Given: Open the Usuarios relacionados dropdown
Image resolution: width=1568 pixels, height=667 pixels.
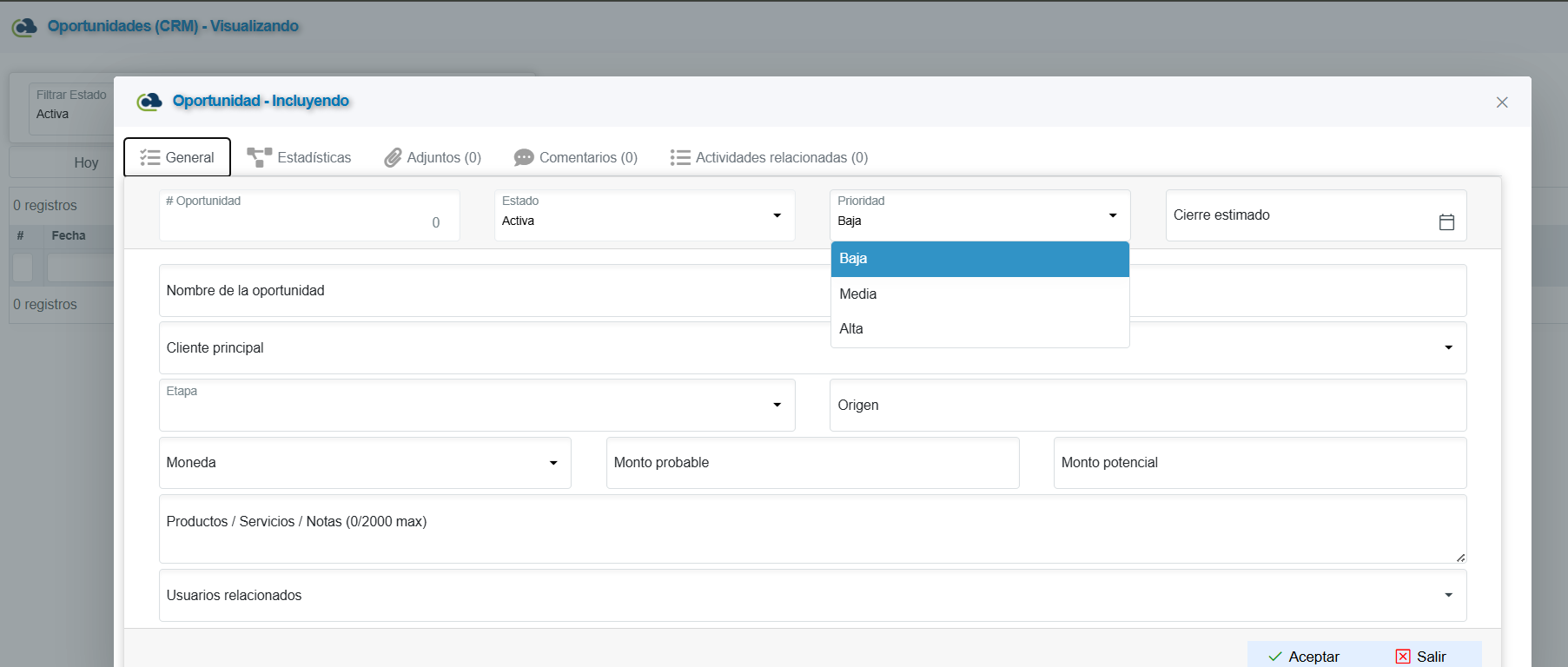Looking at the screenshot, I should click(1447, 595).
